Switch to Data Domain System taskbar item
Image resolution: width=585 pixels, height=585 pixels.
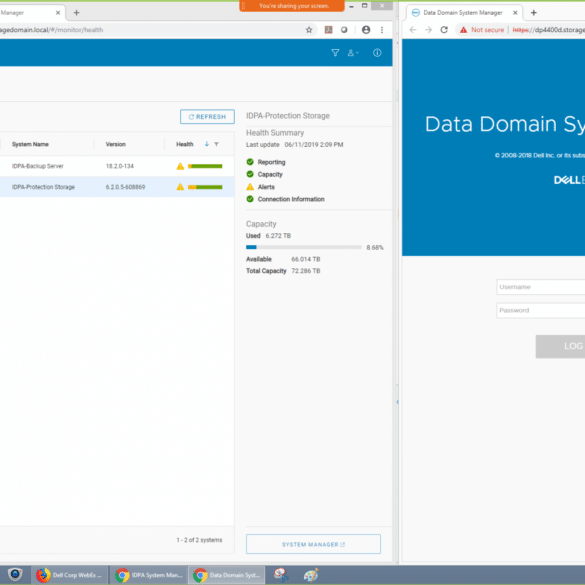point(226,575)
